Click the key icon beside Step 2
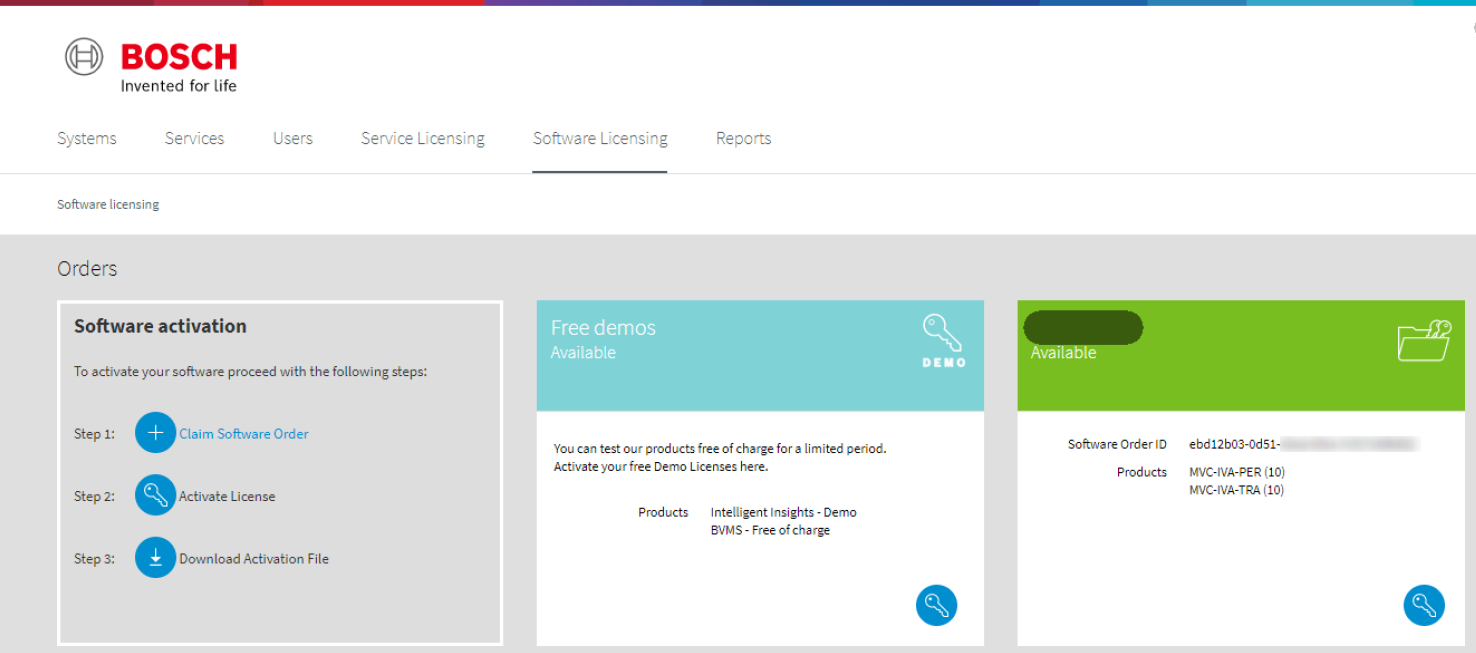This screenshot has width=1476, height=653. point(155,495)
